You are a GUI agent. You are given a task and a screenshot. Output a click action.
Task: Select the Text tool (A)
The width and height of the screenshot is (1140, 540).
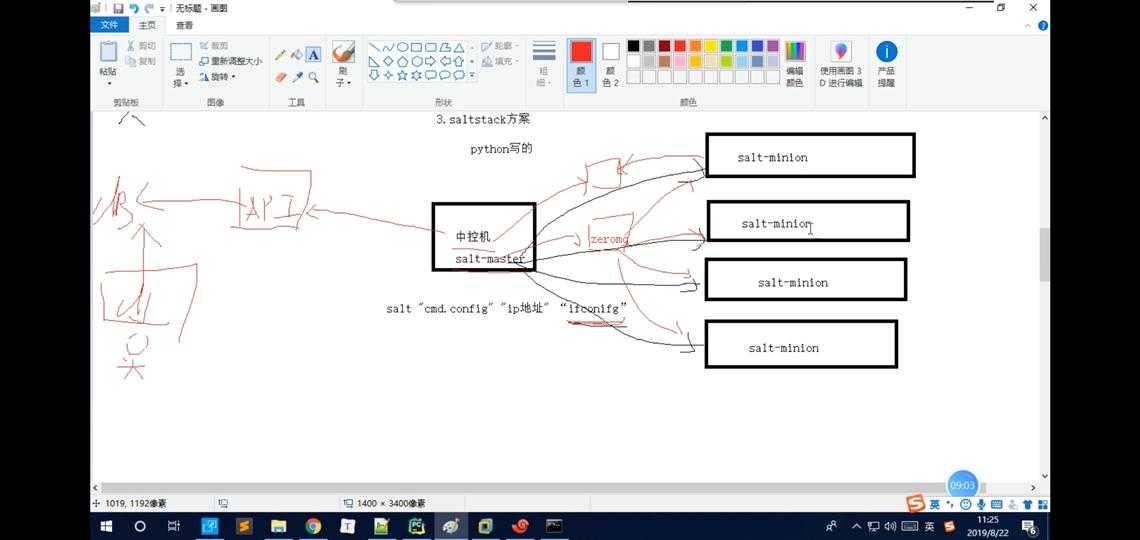(313, 55)
